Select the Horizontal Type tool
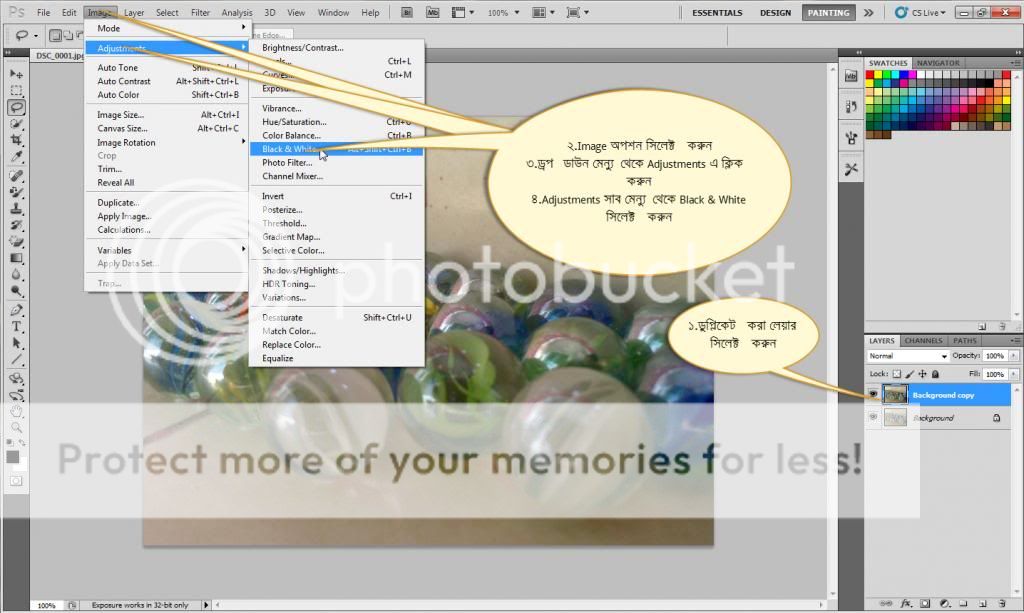 coord(17,327)
